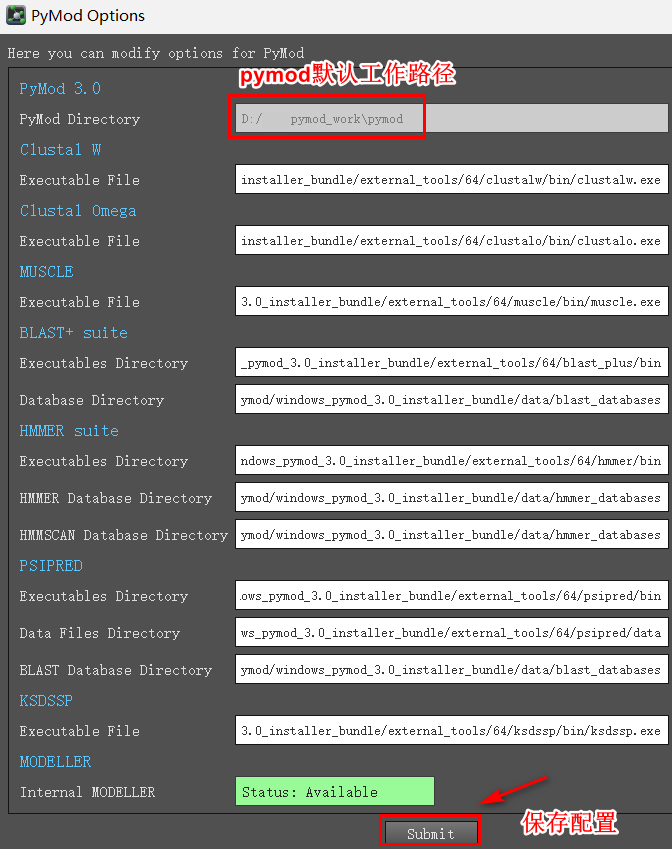Click the HMMER suite section heading
This screenshot has height=849, width=672.
click(x=69, y=430)
